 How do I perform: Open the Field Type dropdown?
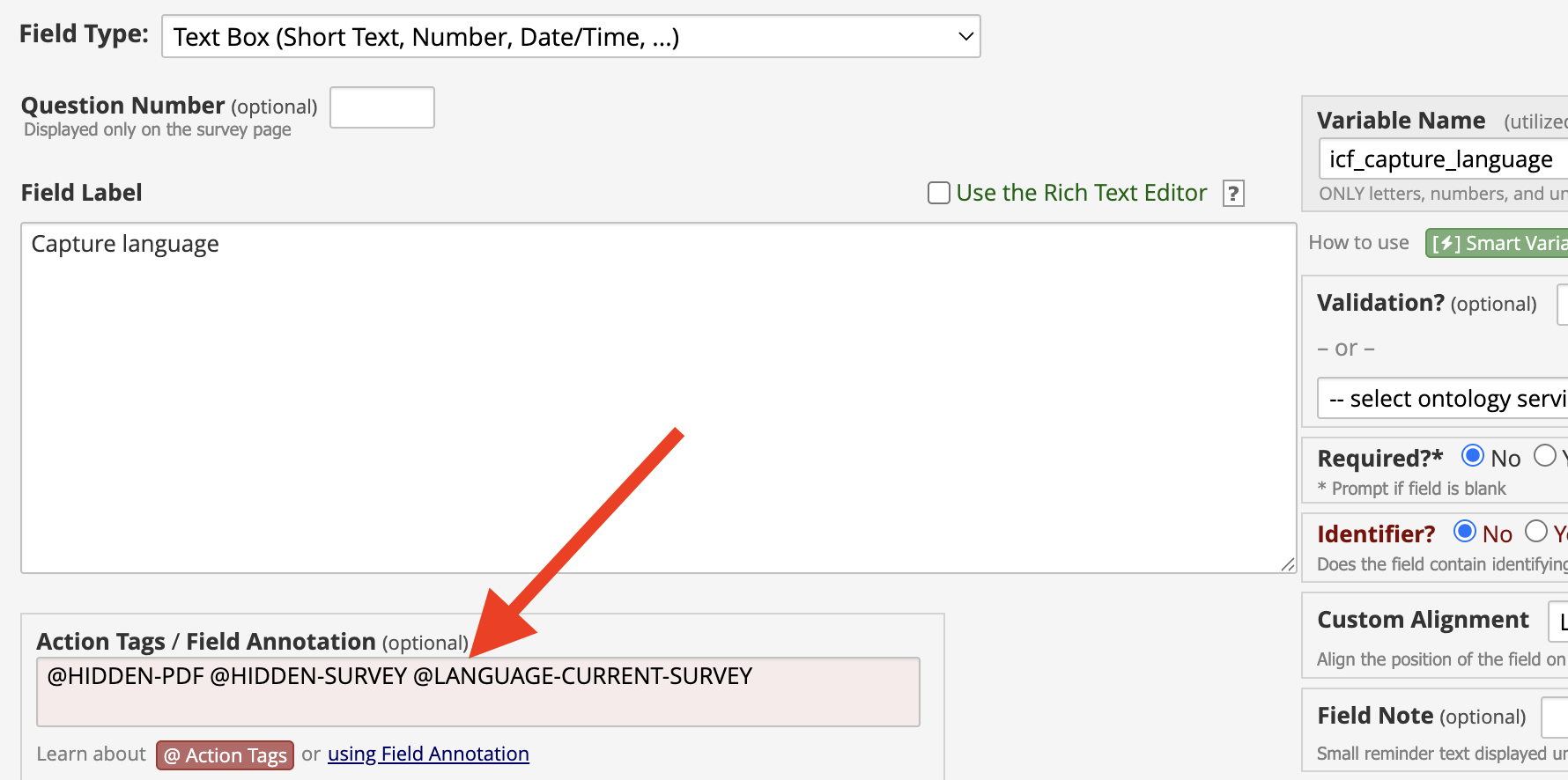[571, 36]
